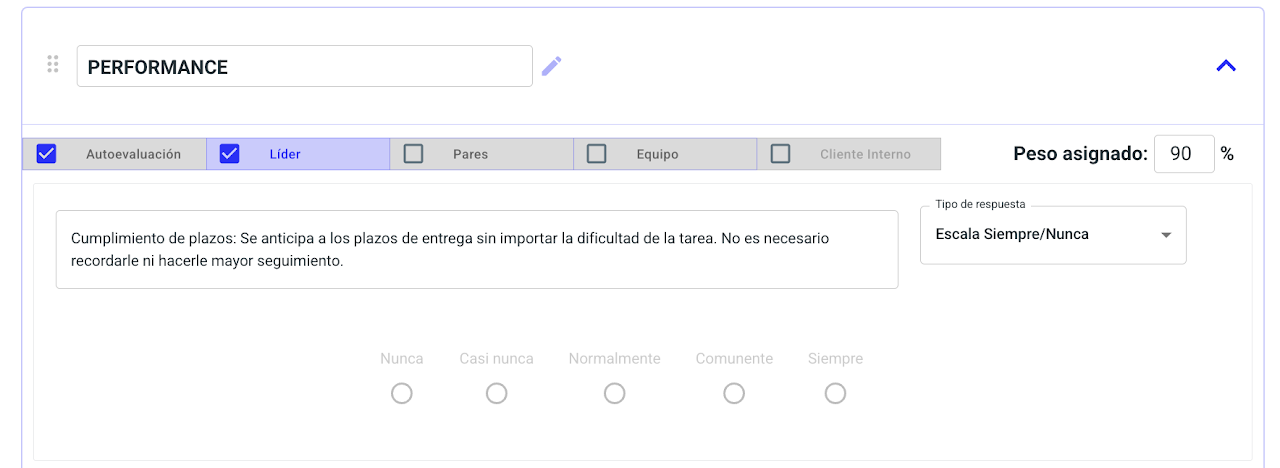Click the Cumplimiento de plazos question text box
This screenshot has width=1280, height=468.
[476, 249]
